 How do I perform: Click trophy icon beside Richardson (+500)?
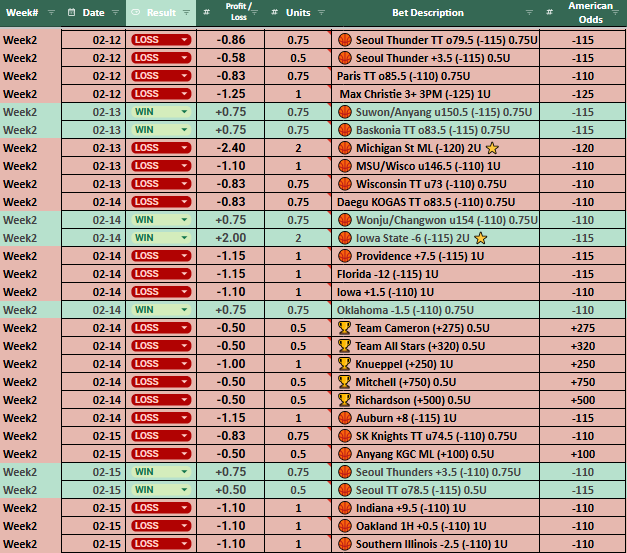[344, 400]
